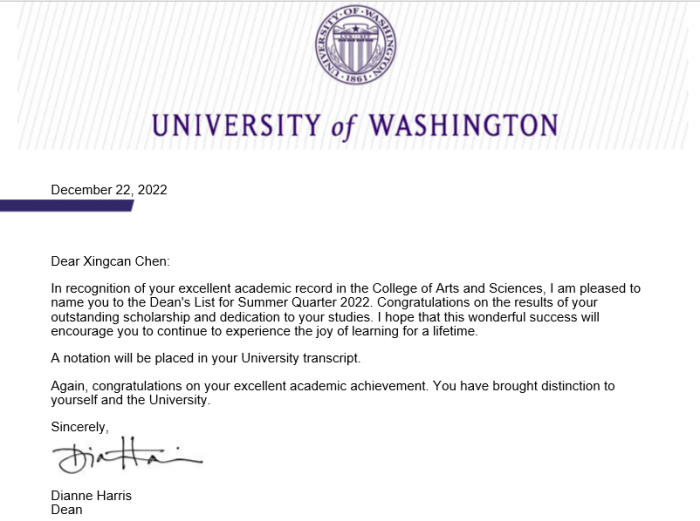Click the University of Washington seal

click(354, 44)
